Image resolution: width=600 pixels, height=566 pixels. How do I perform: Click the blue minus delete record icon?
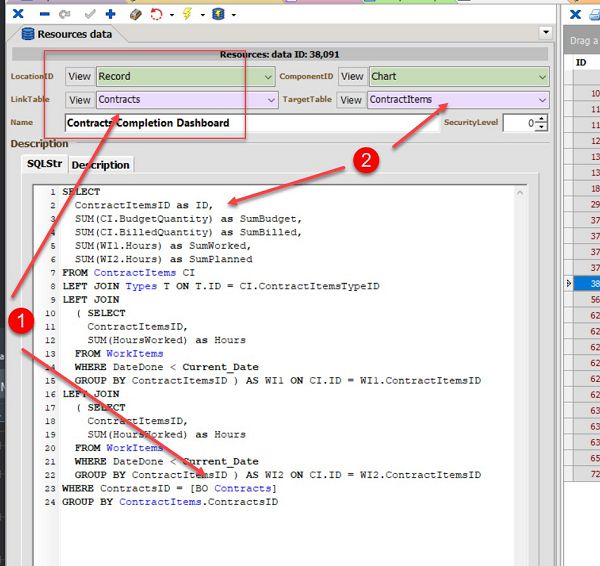45,15
